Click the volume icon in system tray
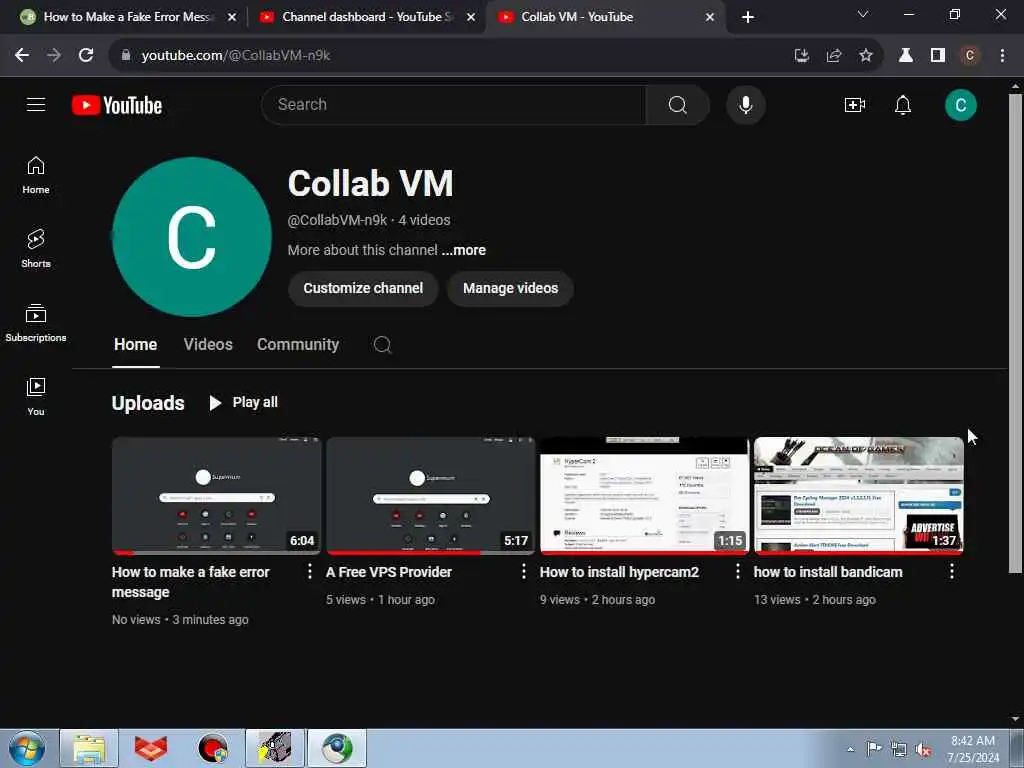 923,750
